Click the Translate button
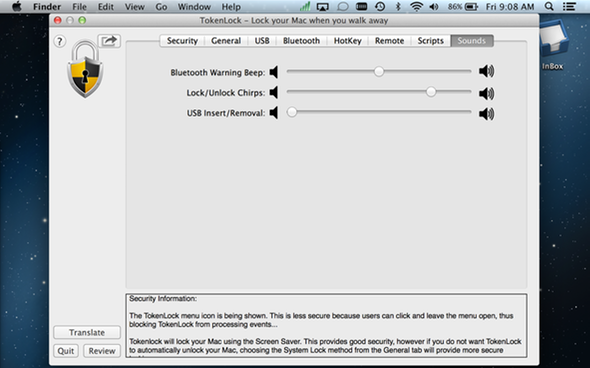Image resolution: width=590 pixels, height=368 pixels. [87, 333]
